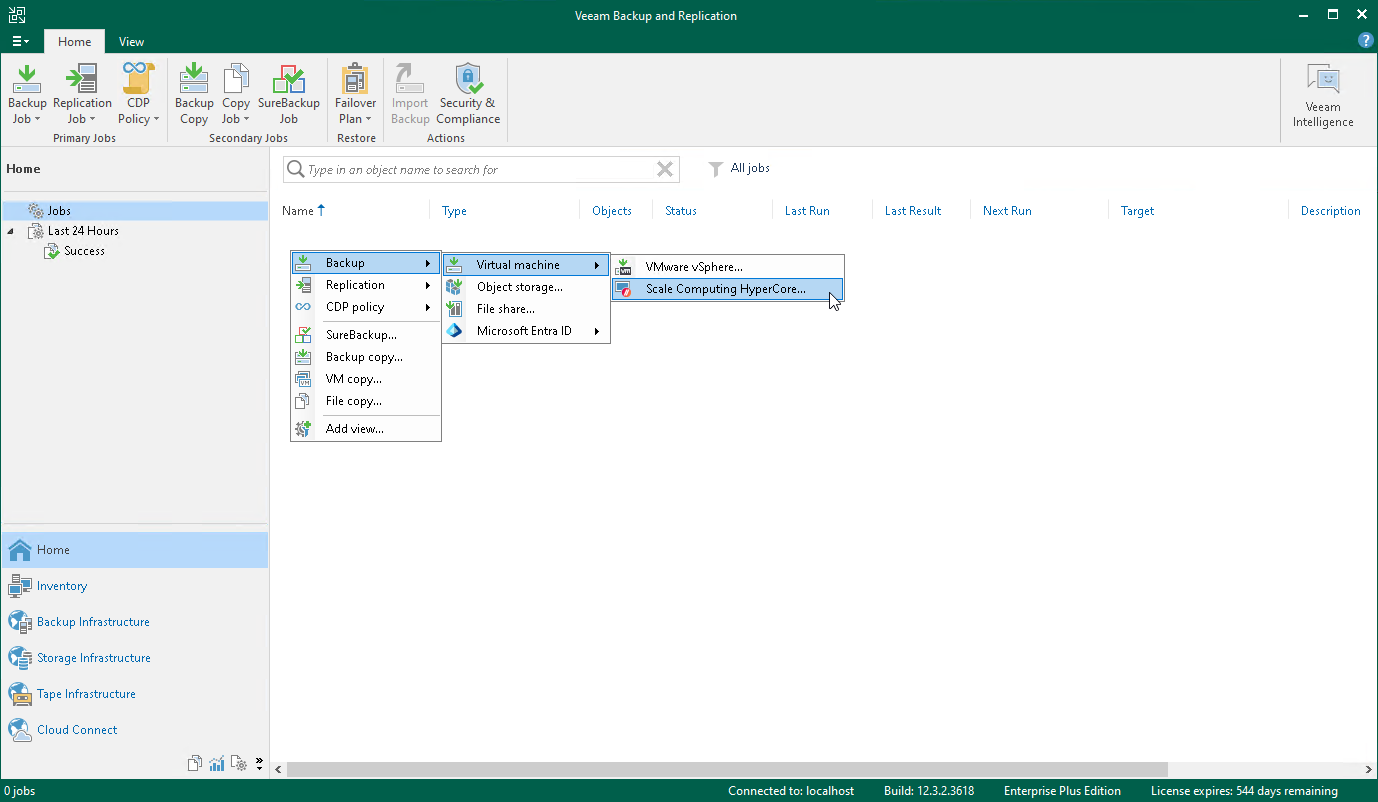Sort by the Last Result column

pyautogui.click(x=913, y=211)
